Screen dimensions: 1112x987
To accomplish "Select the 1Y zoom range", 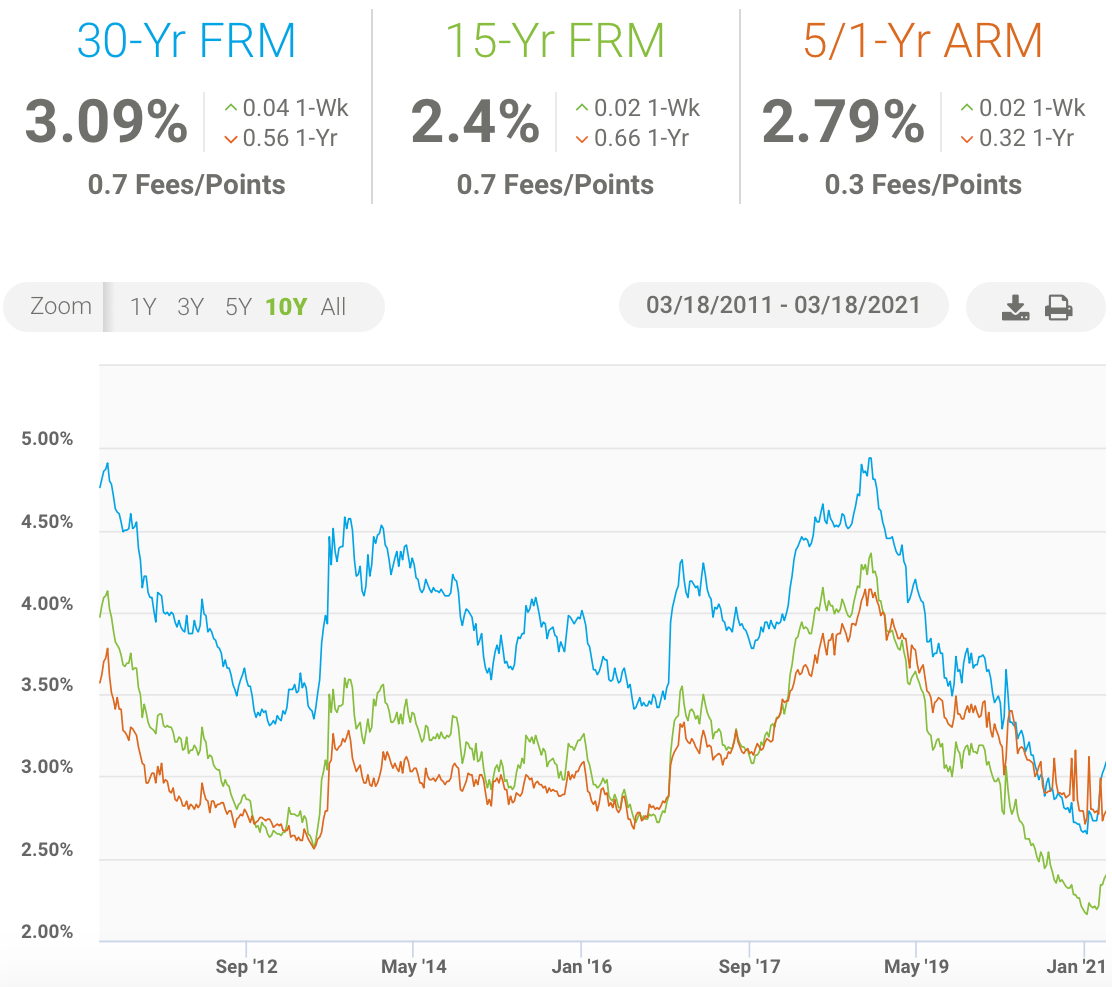I will pos(143,307).
